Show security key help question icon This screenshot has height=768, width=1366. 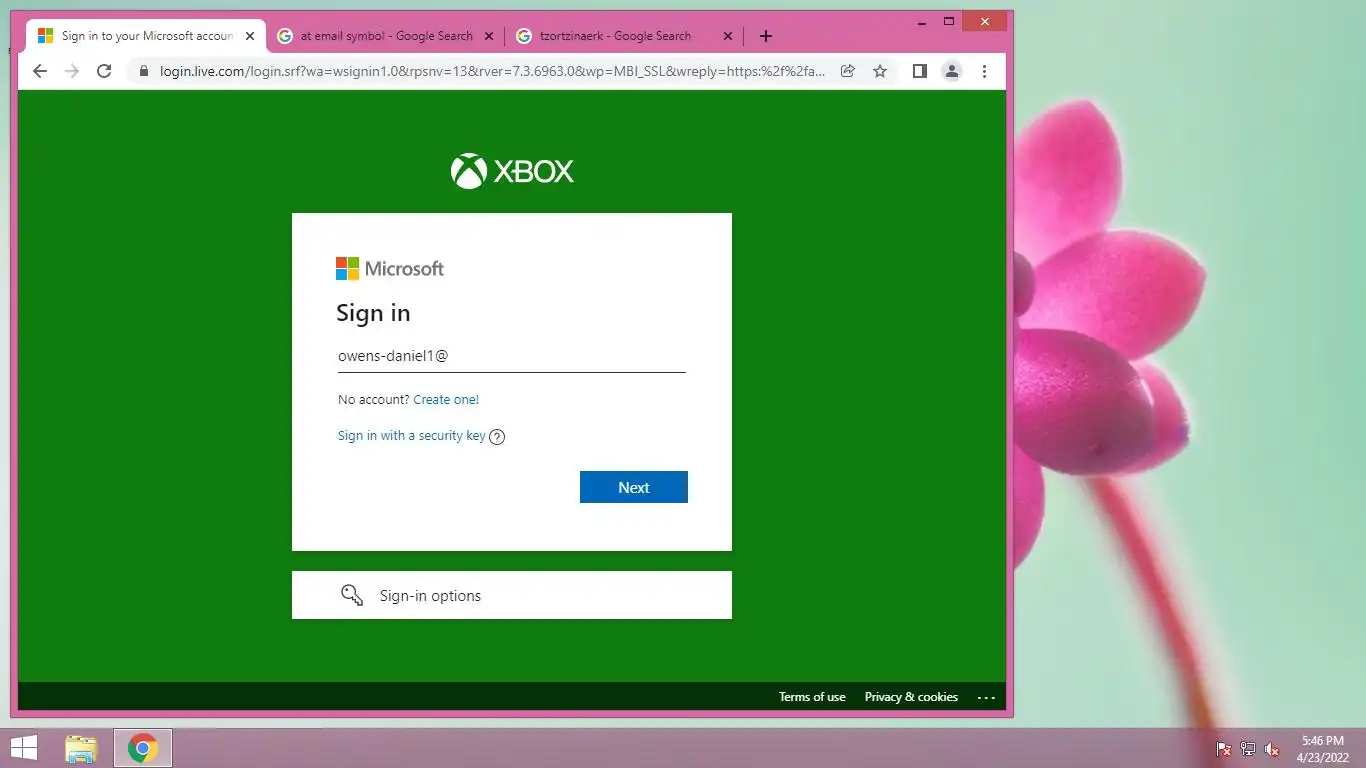click(497, 436)
